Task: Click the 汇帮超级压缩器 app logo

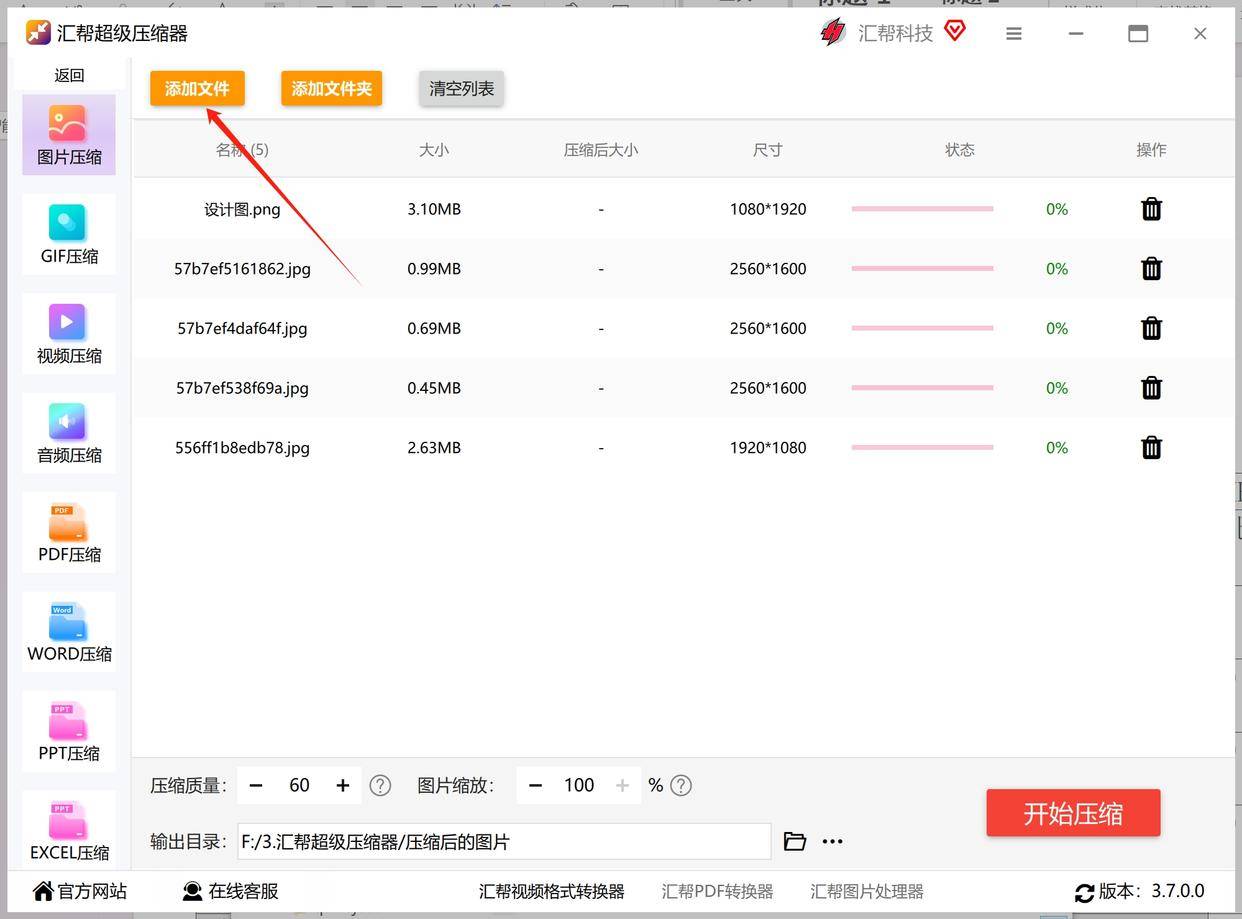Action: 38,33
